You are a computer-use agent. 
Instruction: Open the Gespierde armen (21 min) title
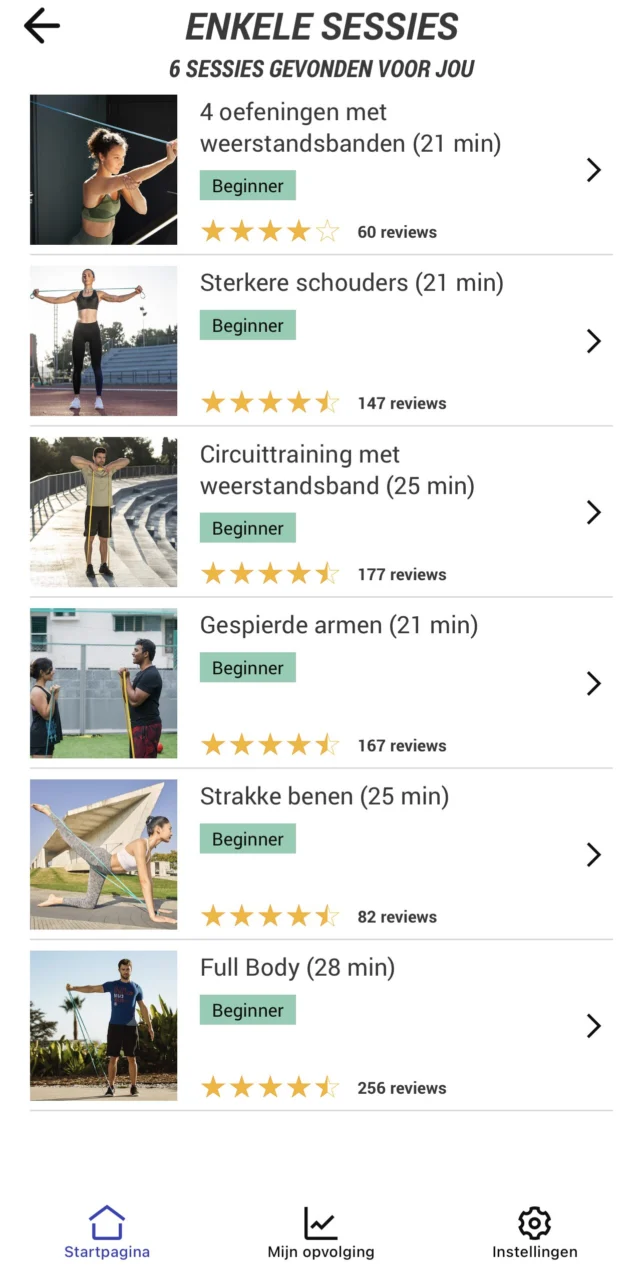click(339, 626)
